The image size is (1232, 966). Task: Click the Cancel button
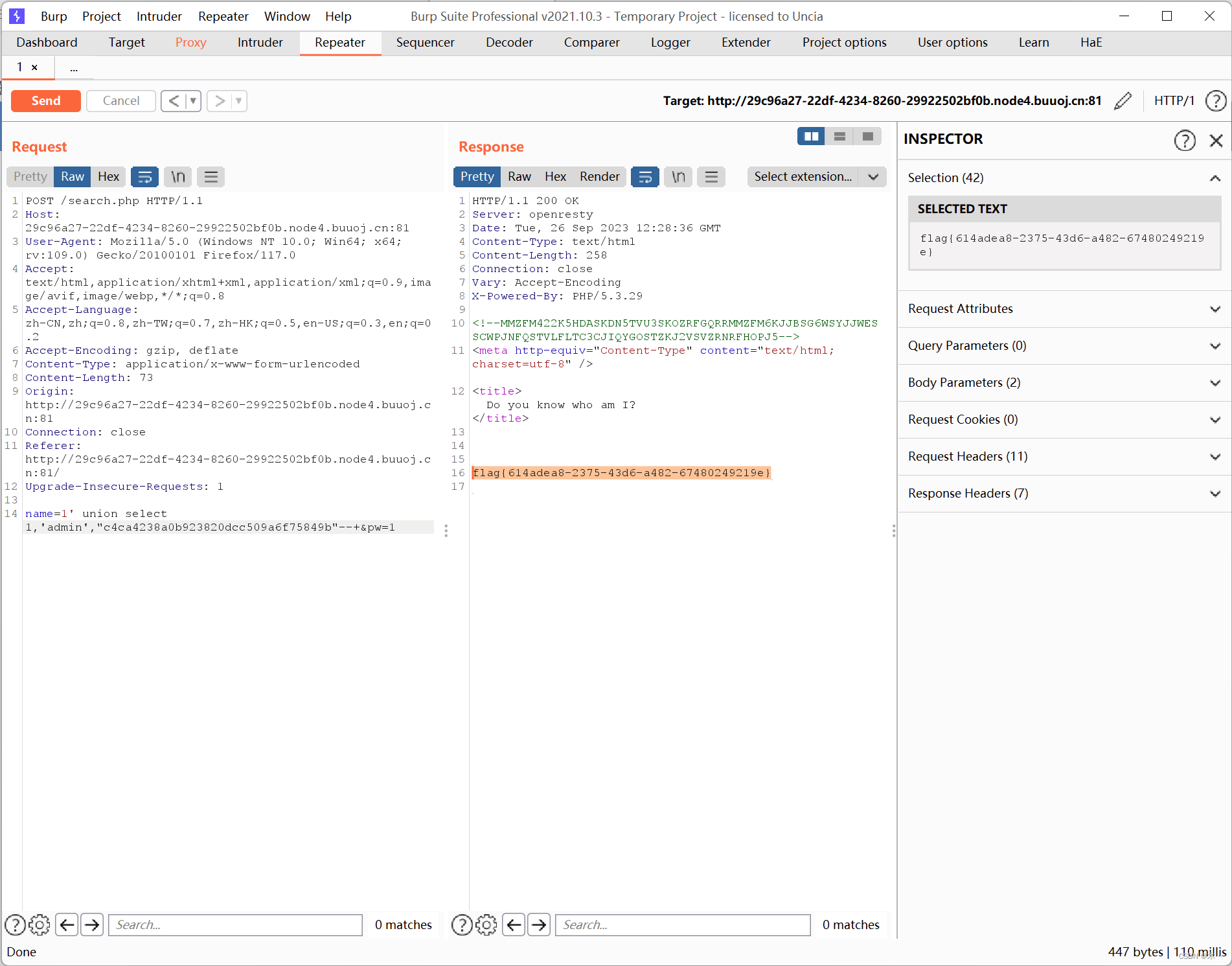(x=121, y=101)
